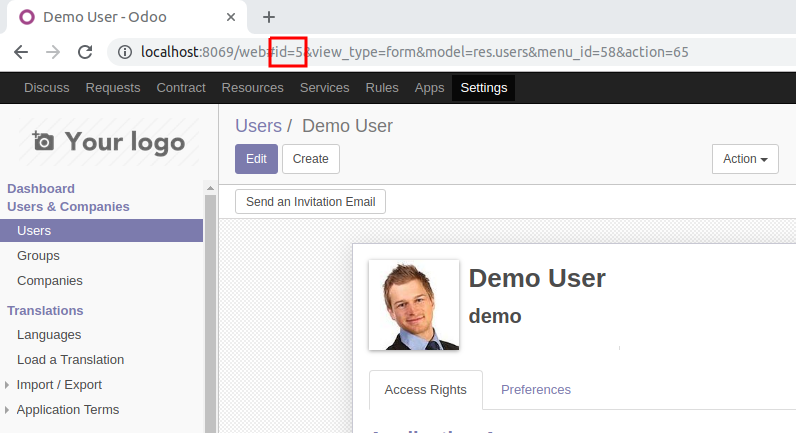Click the demo login text
The width and height of the screenshot is (796, 433).
click(x=495, y=316)
